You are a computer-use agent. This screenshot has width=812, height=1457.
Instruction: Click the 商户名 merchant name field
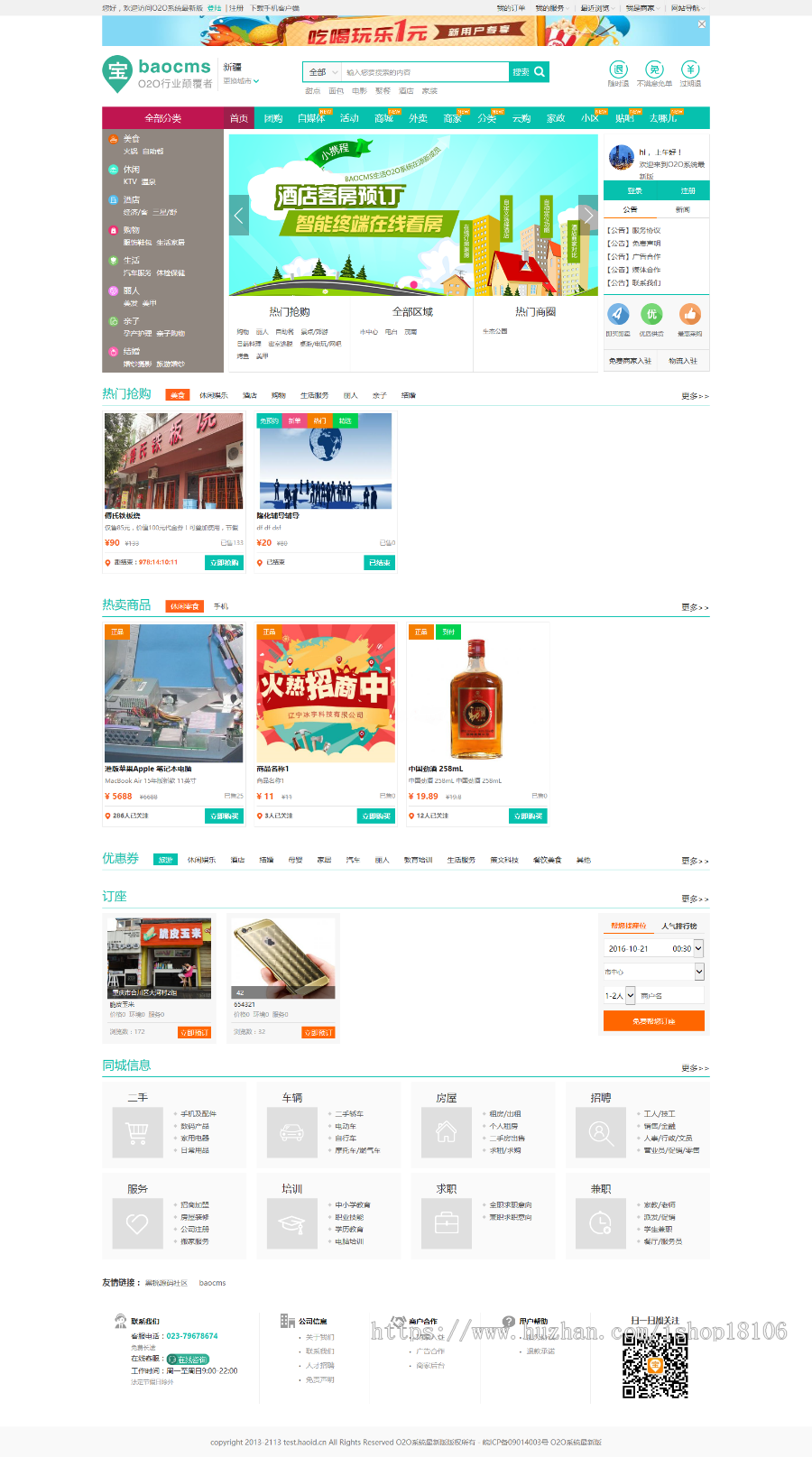pos(670,995)
